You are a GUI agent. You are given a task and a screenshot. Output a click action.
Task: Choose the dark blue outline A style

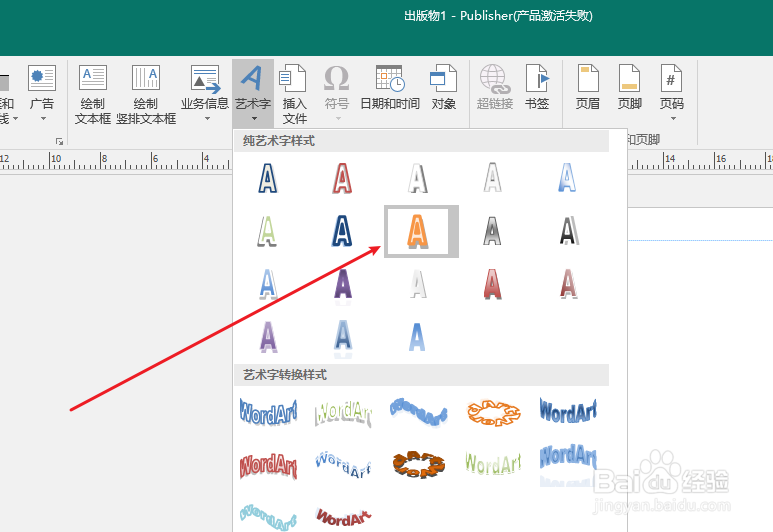[x=268, y=178]
